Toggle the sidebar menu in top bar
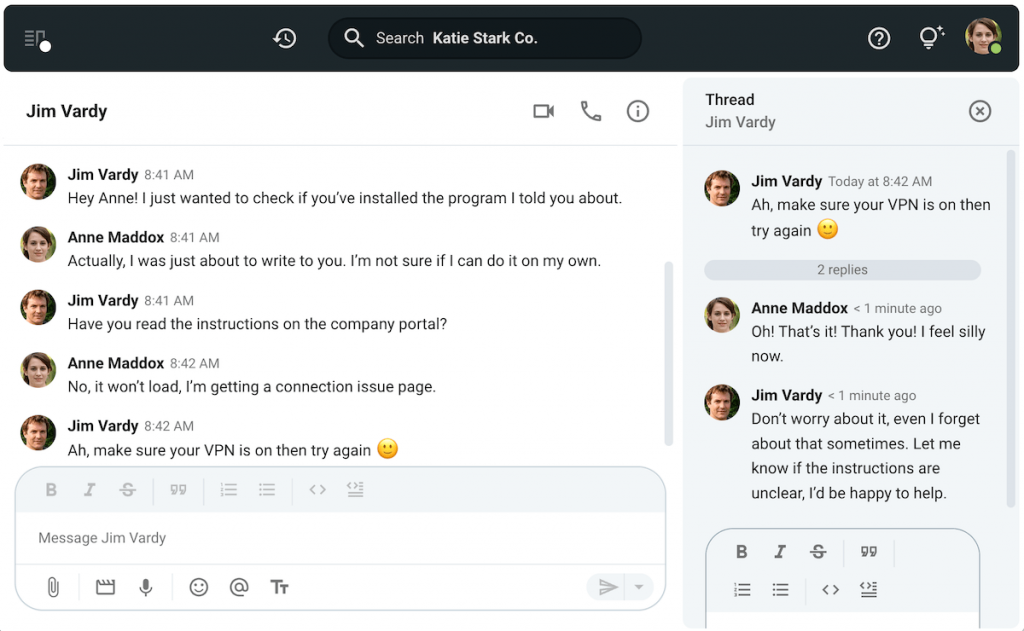Image resolution: width=1024 pixels, height=631 pixels. [x=36, y=39]
